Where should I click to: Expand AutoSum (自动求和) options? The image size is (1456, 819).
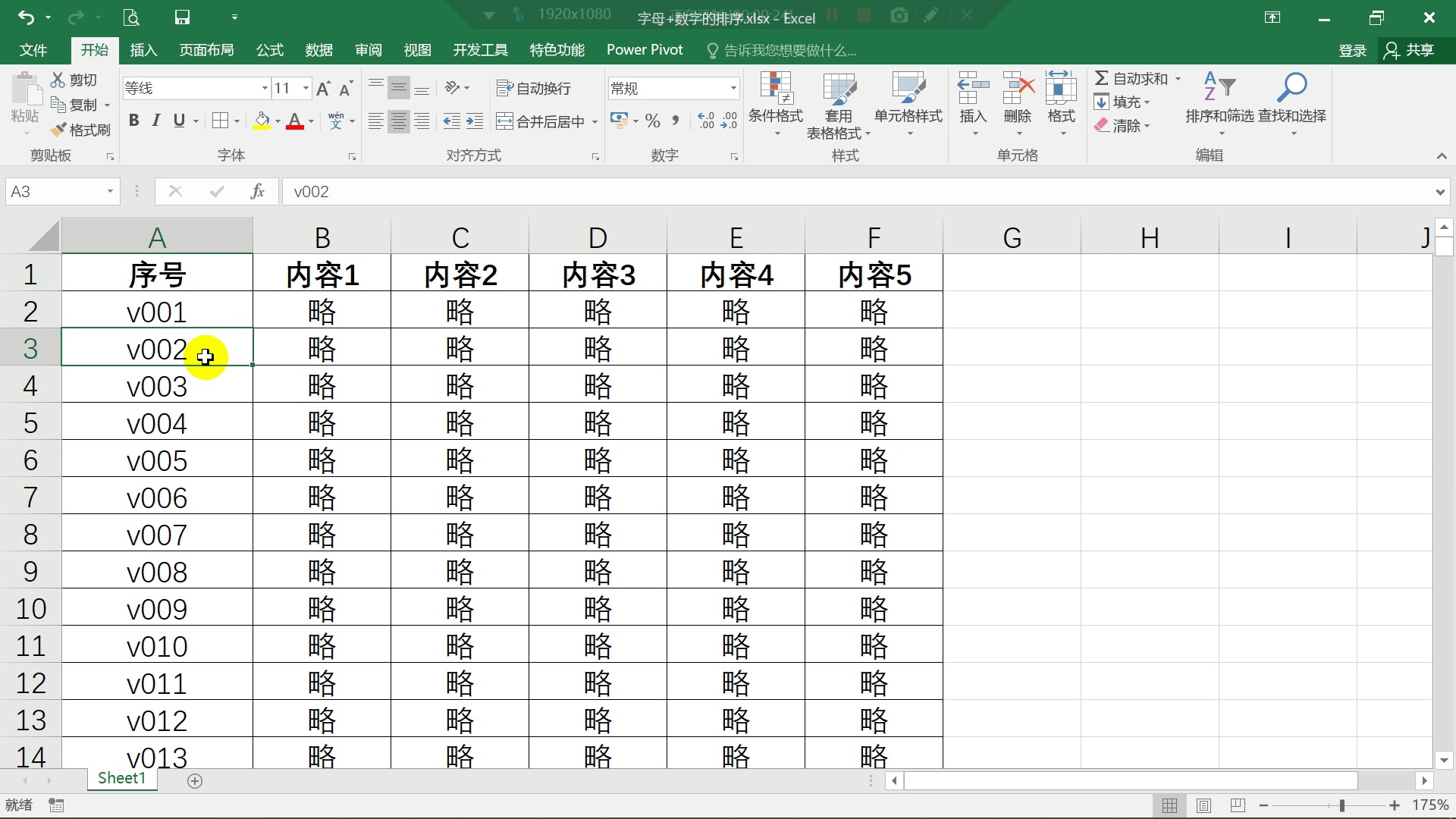pyautogui.click(x=1178, y=78)
